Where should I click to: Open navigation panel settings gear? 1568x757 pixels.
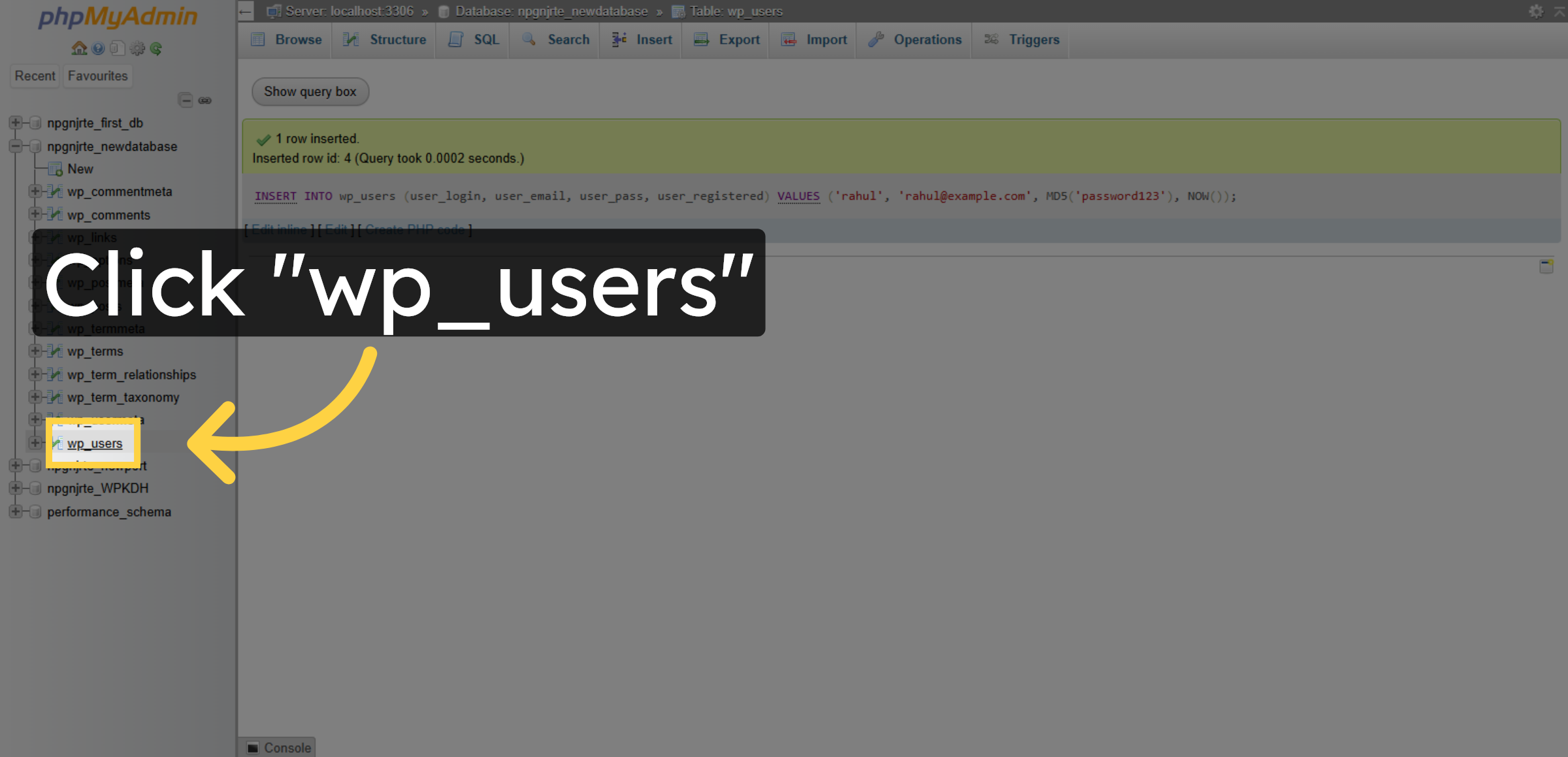137,48
